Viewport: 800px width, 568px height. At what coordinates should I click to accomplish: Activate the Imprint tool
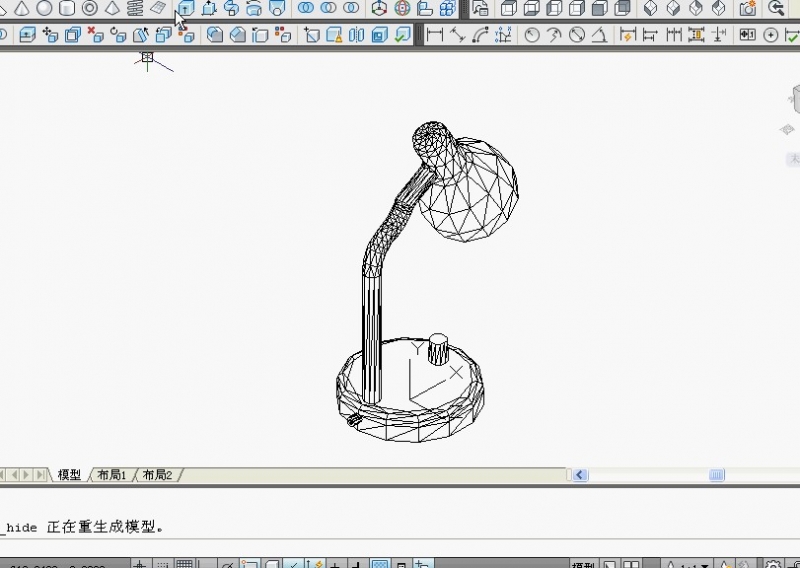coord(311,35)
